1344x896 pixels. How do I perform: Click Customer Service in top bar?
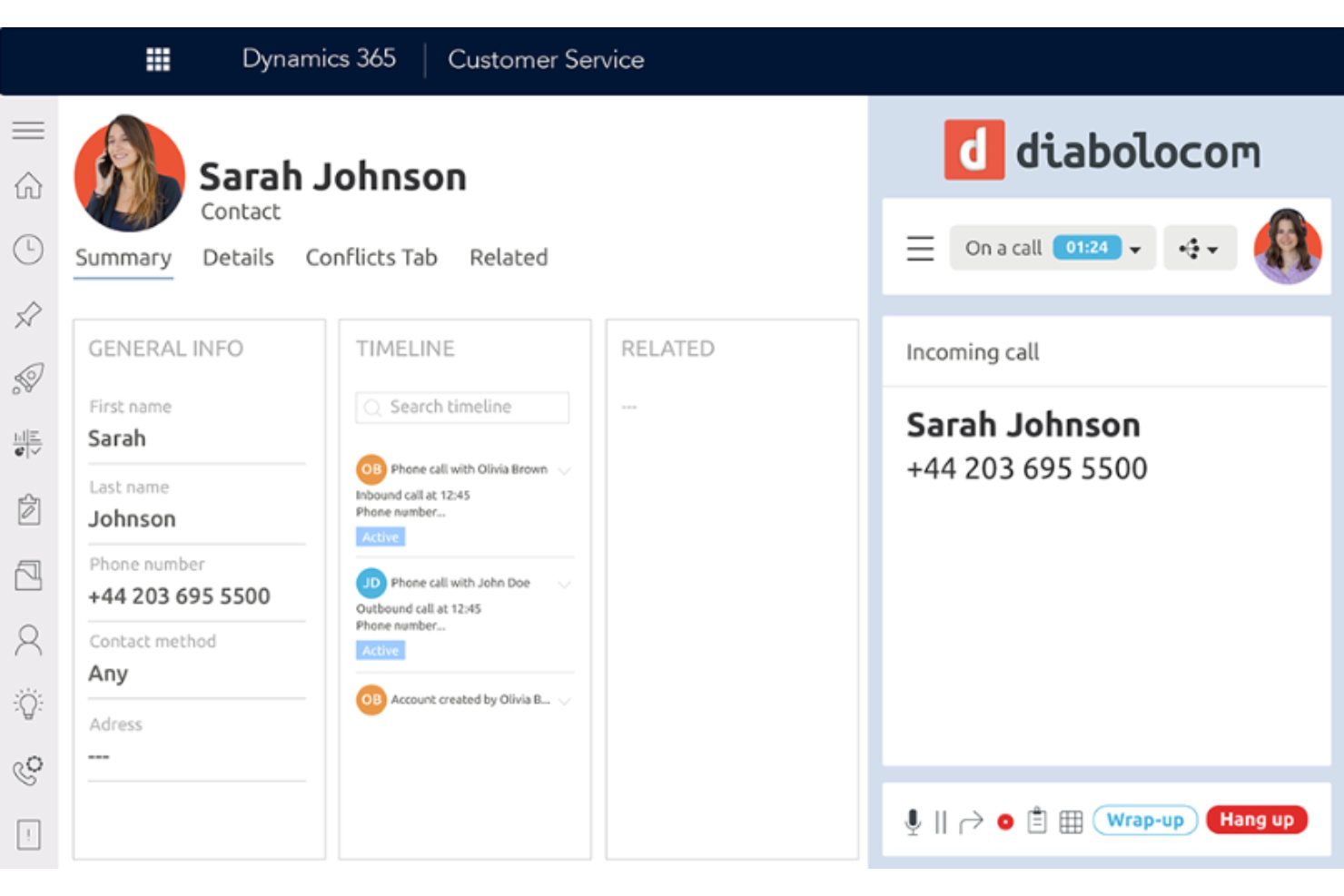546,60
